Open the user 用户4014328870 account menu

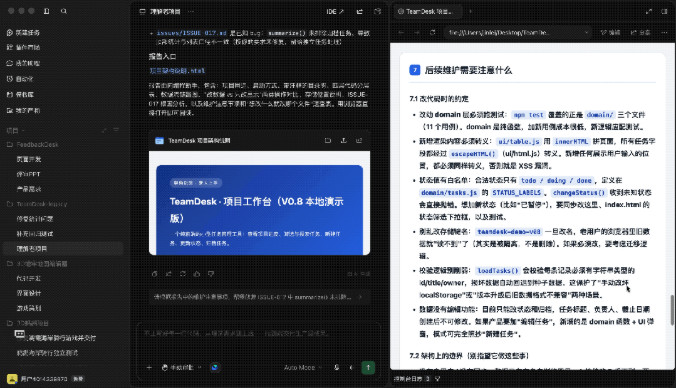click(45, 379)
